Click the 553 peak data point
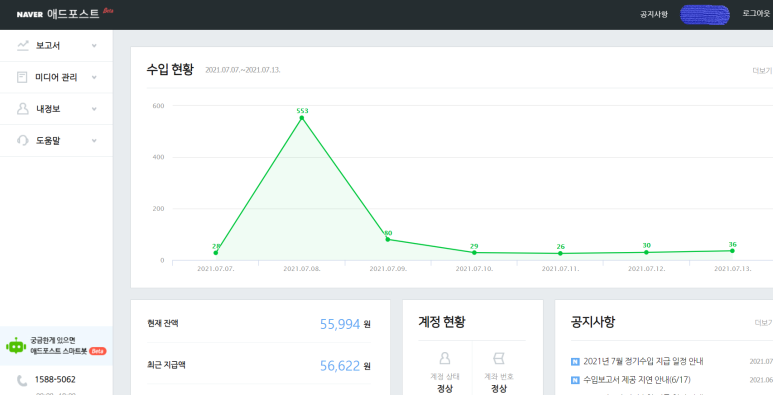This screenshot has width=773, height=395. click(302, 117)
